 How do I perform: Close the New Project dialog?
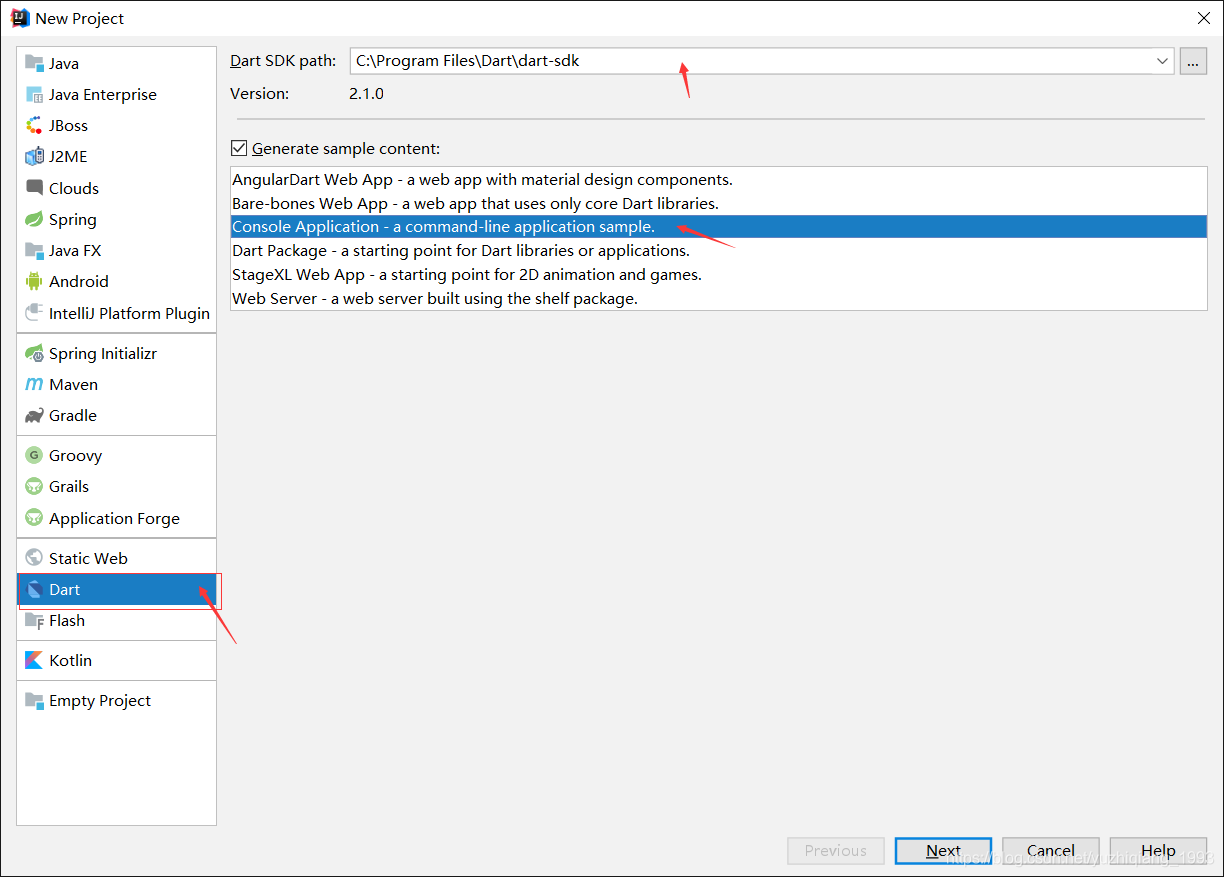coord(1202,18)
